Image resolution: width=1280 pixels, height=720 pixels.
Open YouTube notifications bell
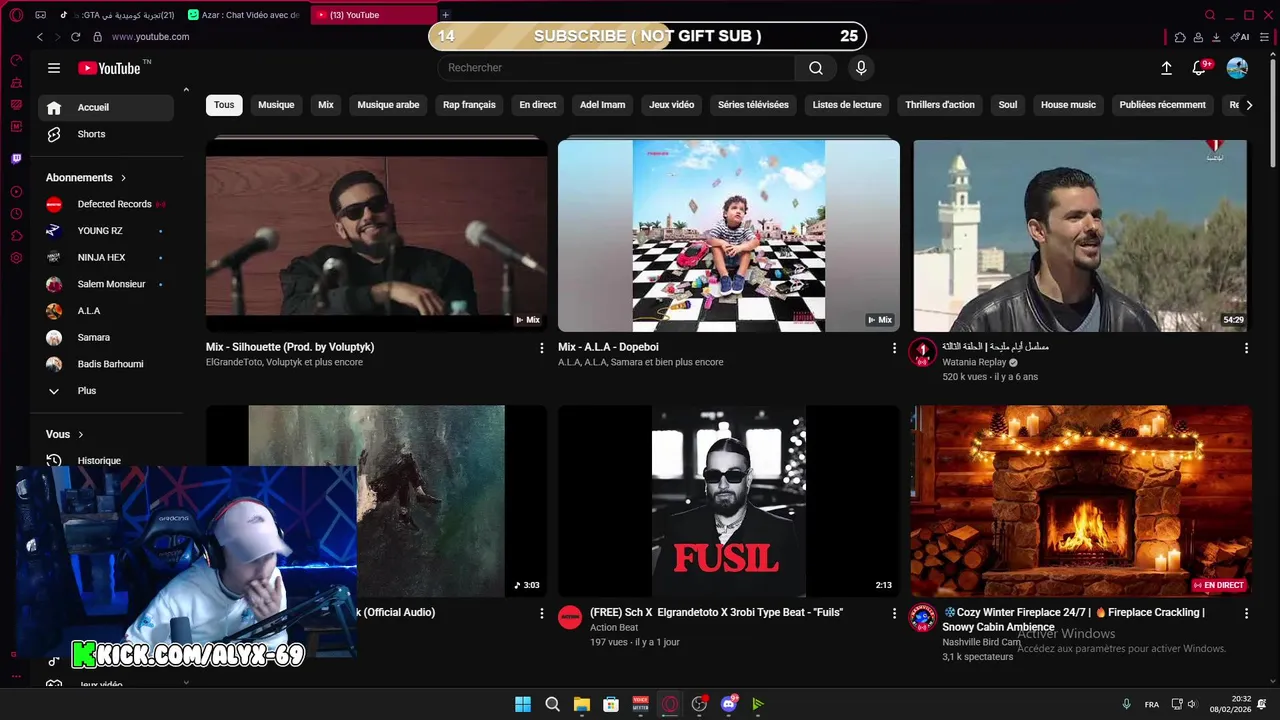1199,68
